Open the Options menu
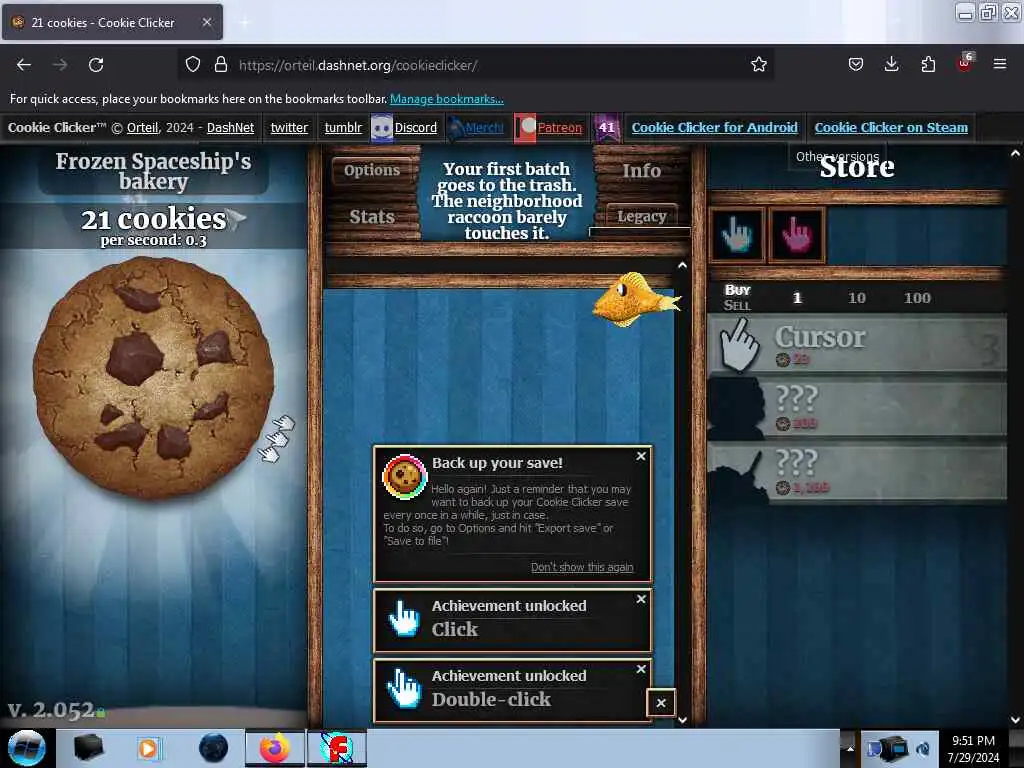The image size is (1024, 768). pos(372,170)
